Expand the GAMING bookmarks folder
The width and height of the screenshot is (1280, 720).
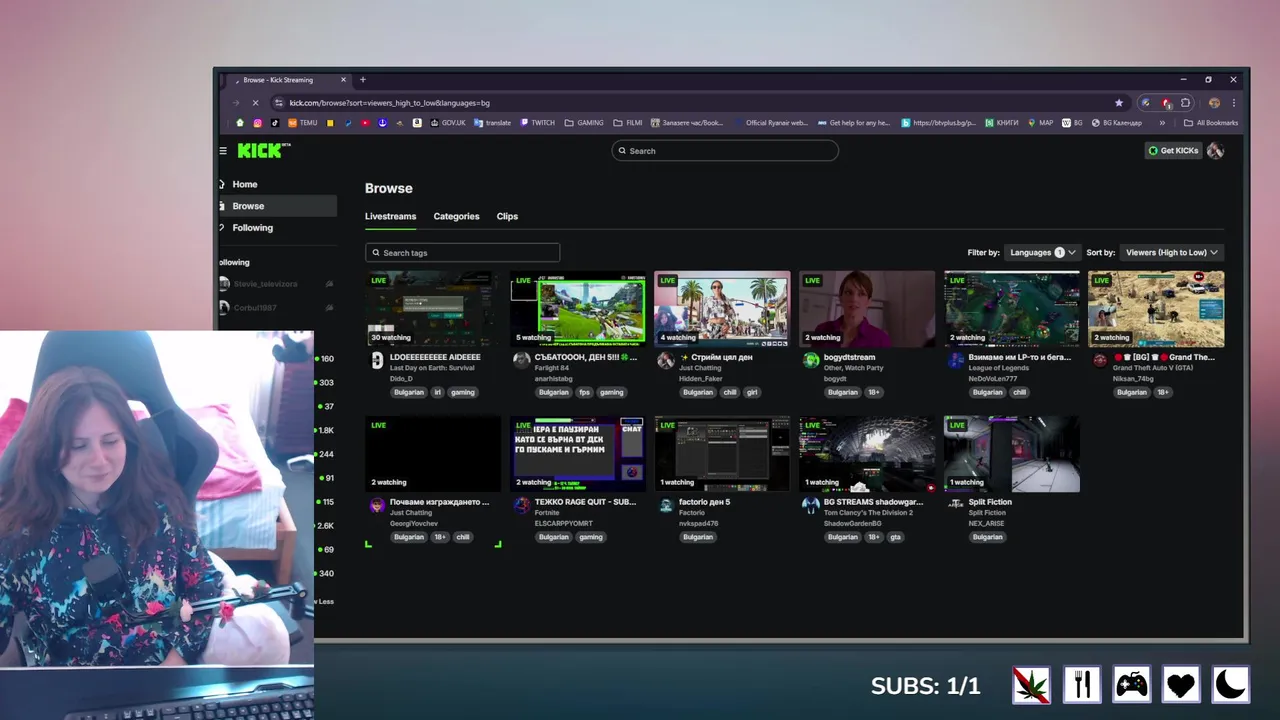click(x=584, y=123)
